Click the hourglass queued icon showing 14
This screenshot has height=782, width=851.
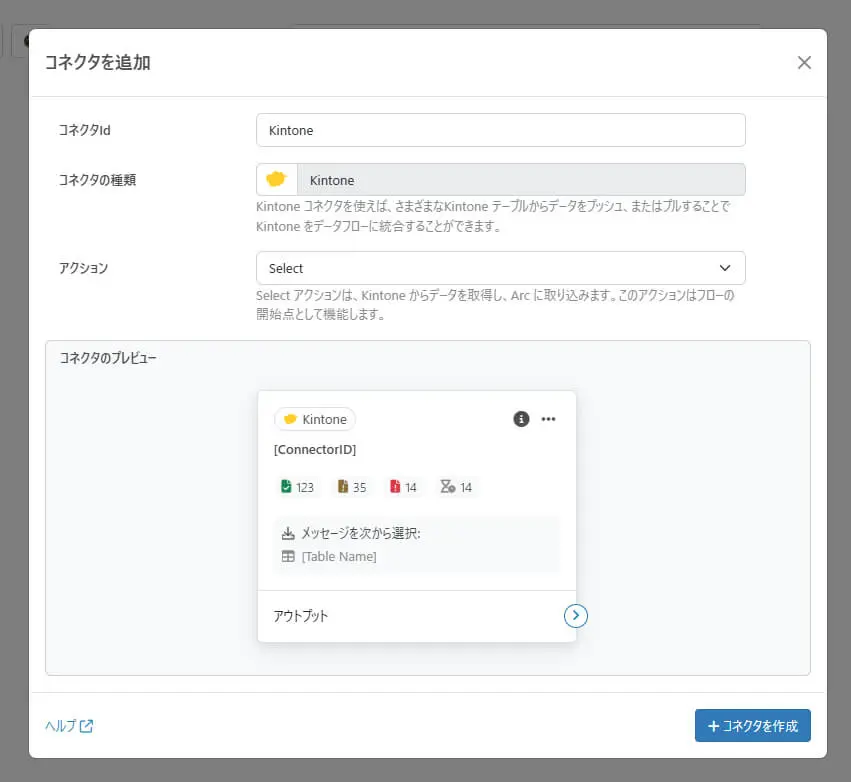click(448, 487)
